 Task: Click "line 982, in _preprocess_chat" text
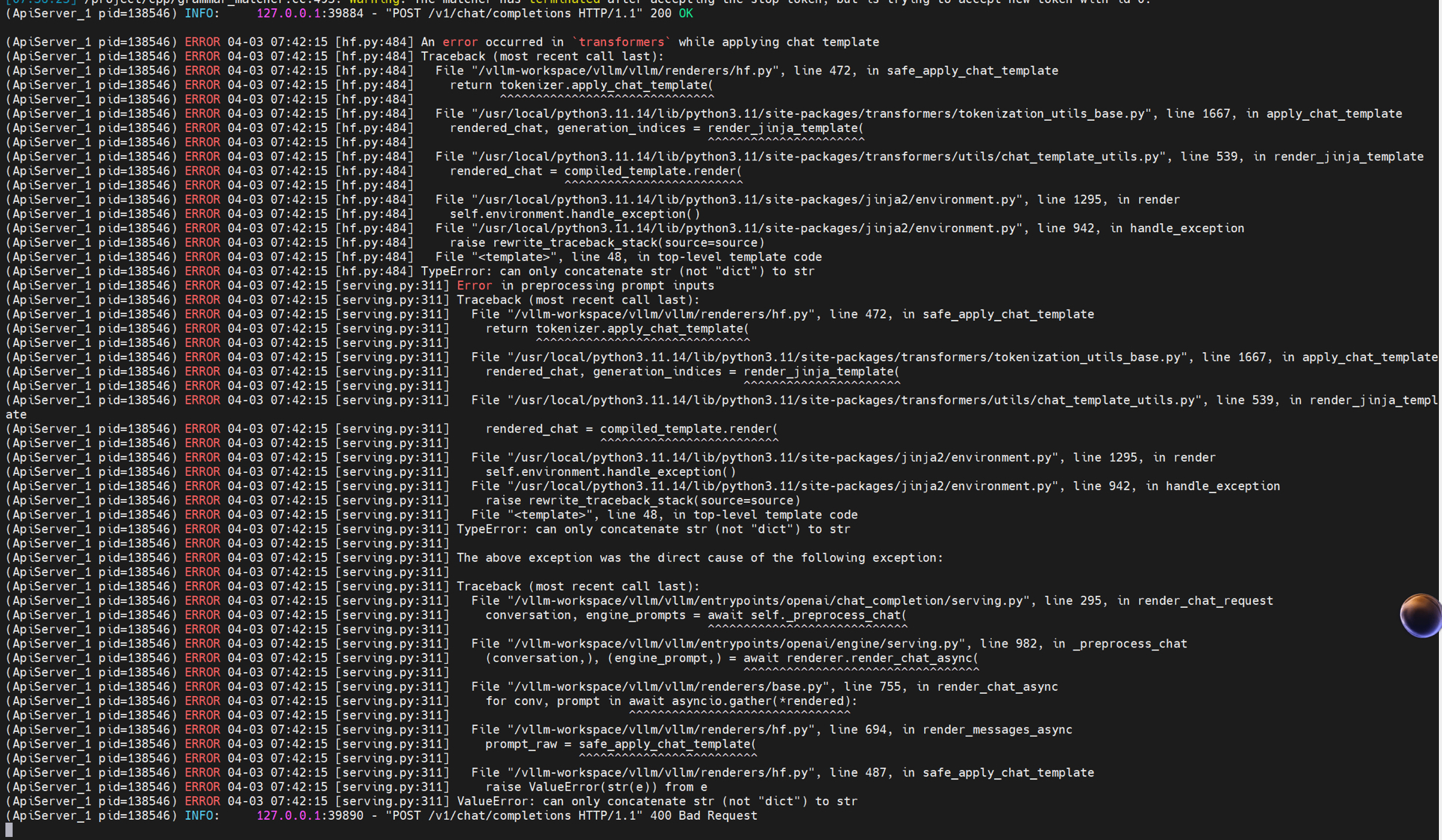click(x=1083, y=644)
